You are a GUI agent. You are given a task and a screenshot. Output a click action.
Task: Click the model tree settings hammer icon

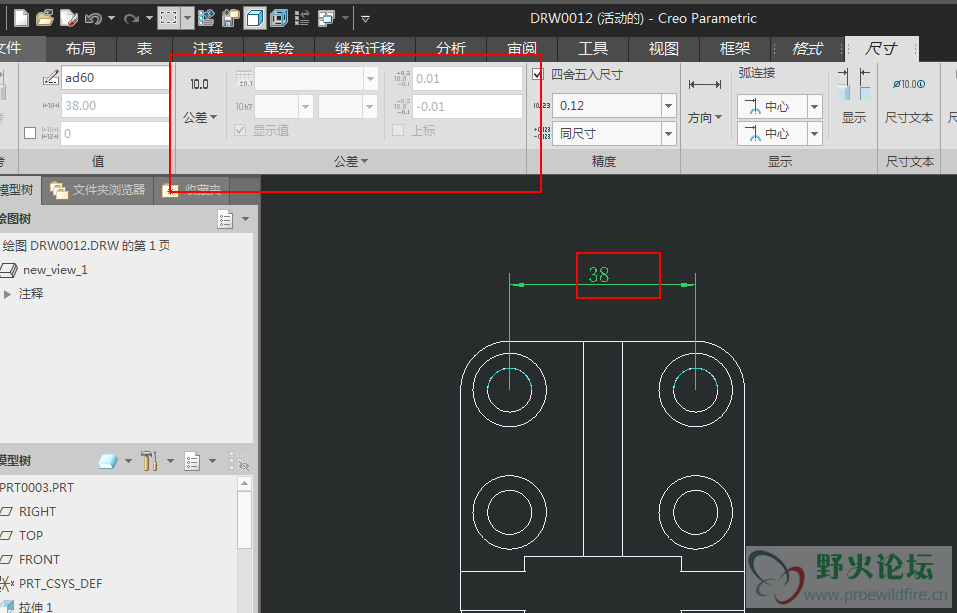pos(150,461)
